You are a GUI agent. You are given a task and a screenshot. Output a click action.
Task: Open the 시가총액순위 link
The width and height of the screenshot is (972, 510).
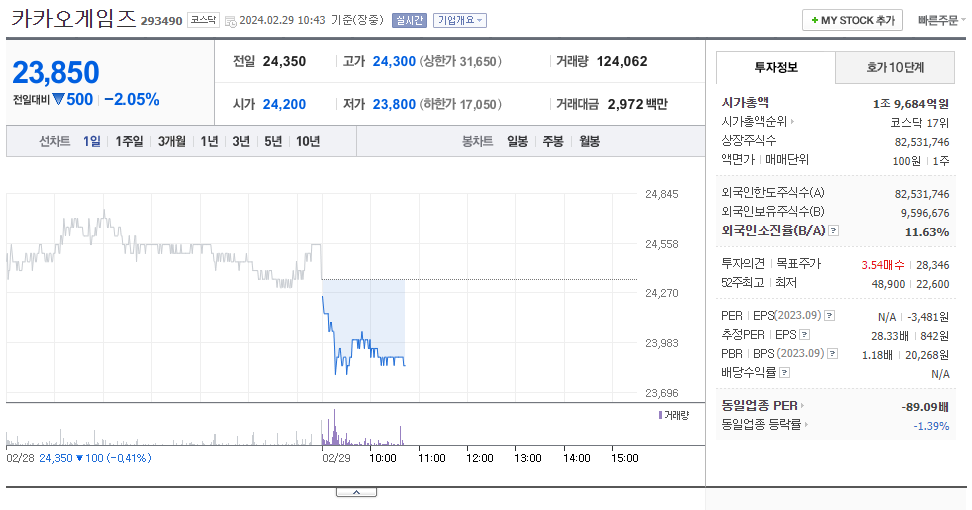(x=754, y=122)
